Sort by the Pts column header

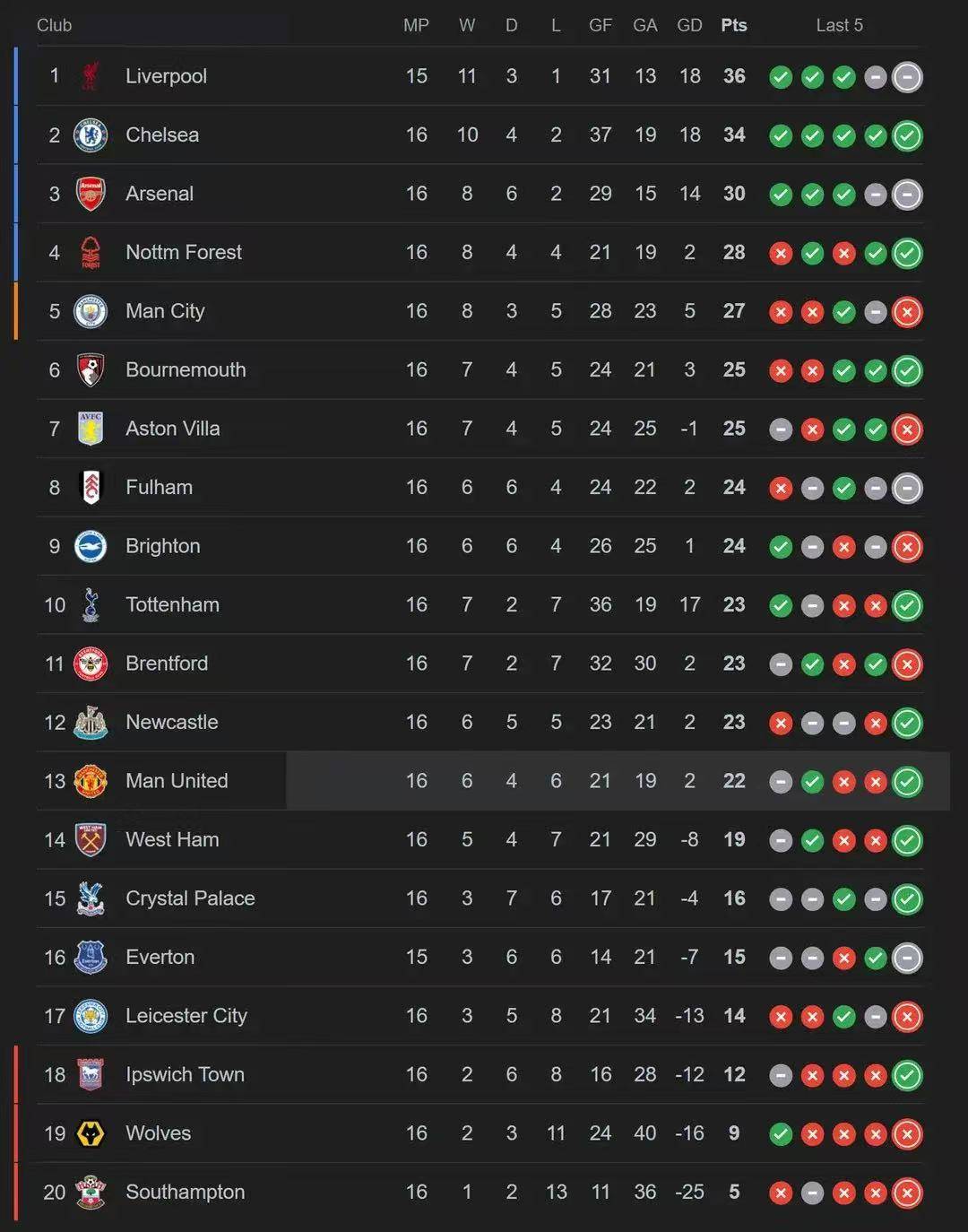734,25
